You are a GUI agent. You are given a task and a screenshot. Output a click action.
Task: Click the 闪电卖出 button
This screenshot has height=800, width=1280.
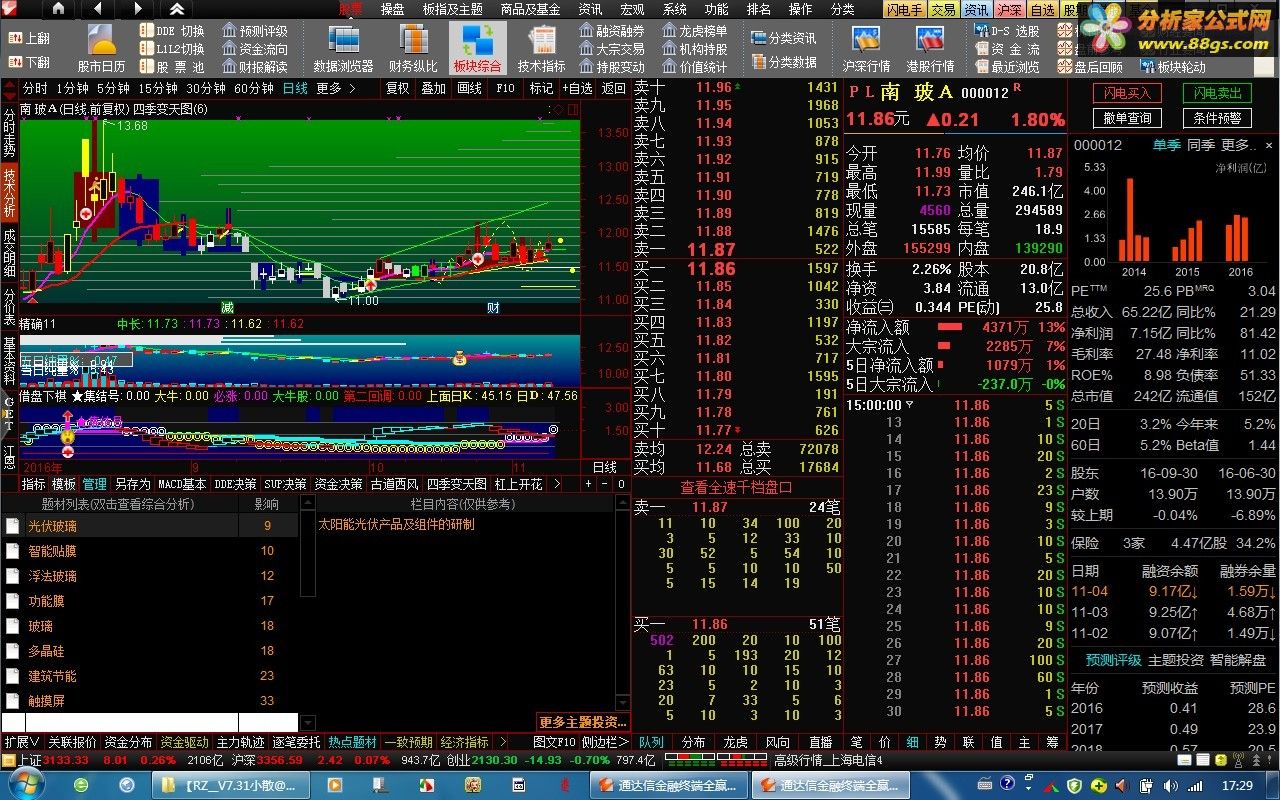tap(1217, 93)
